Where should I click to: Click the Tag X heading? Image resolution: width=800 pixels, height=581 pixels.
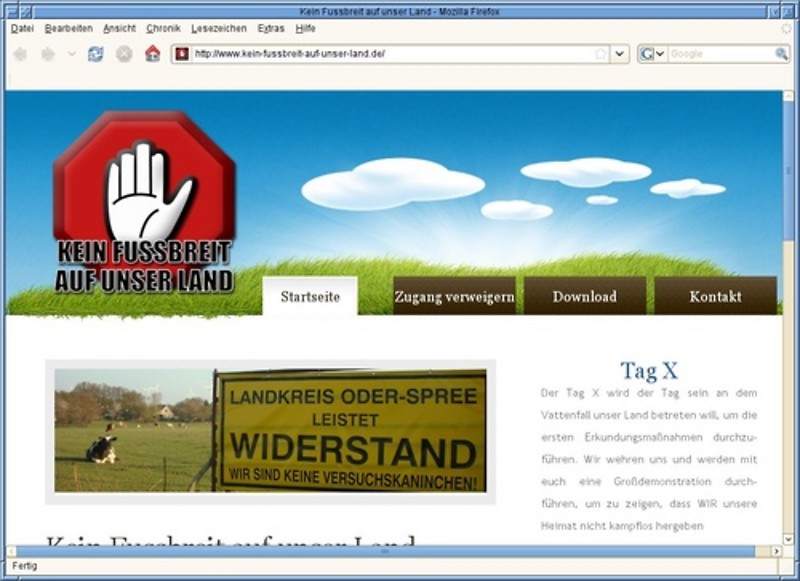649,371
